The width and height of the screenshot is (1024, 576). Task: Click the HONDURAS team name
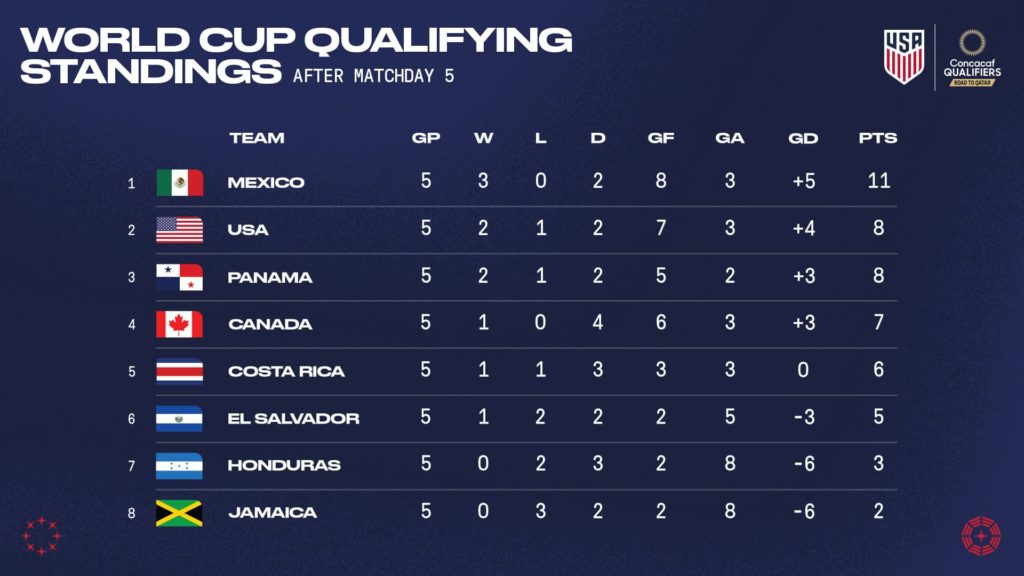[284, 465]
